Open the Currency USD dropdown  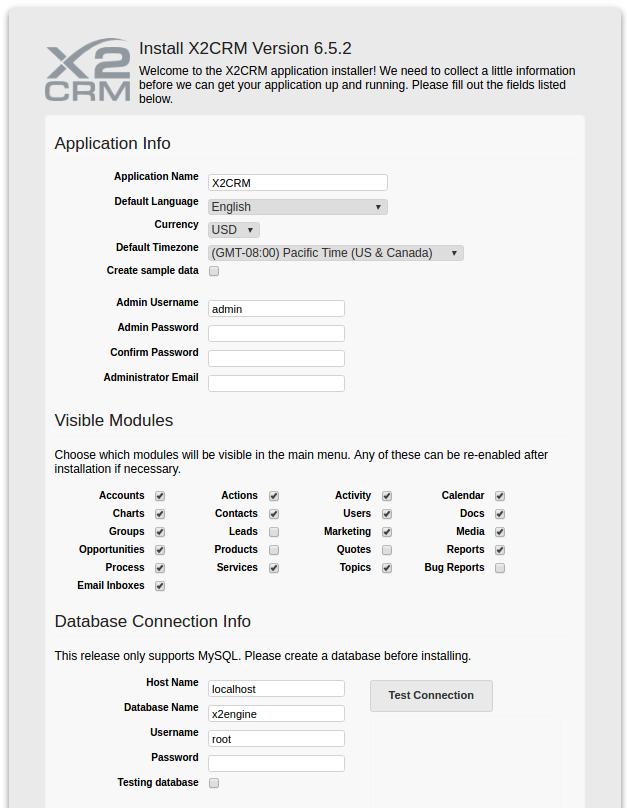pos(234,230)
